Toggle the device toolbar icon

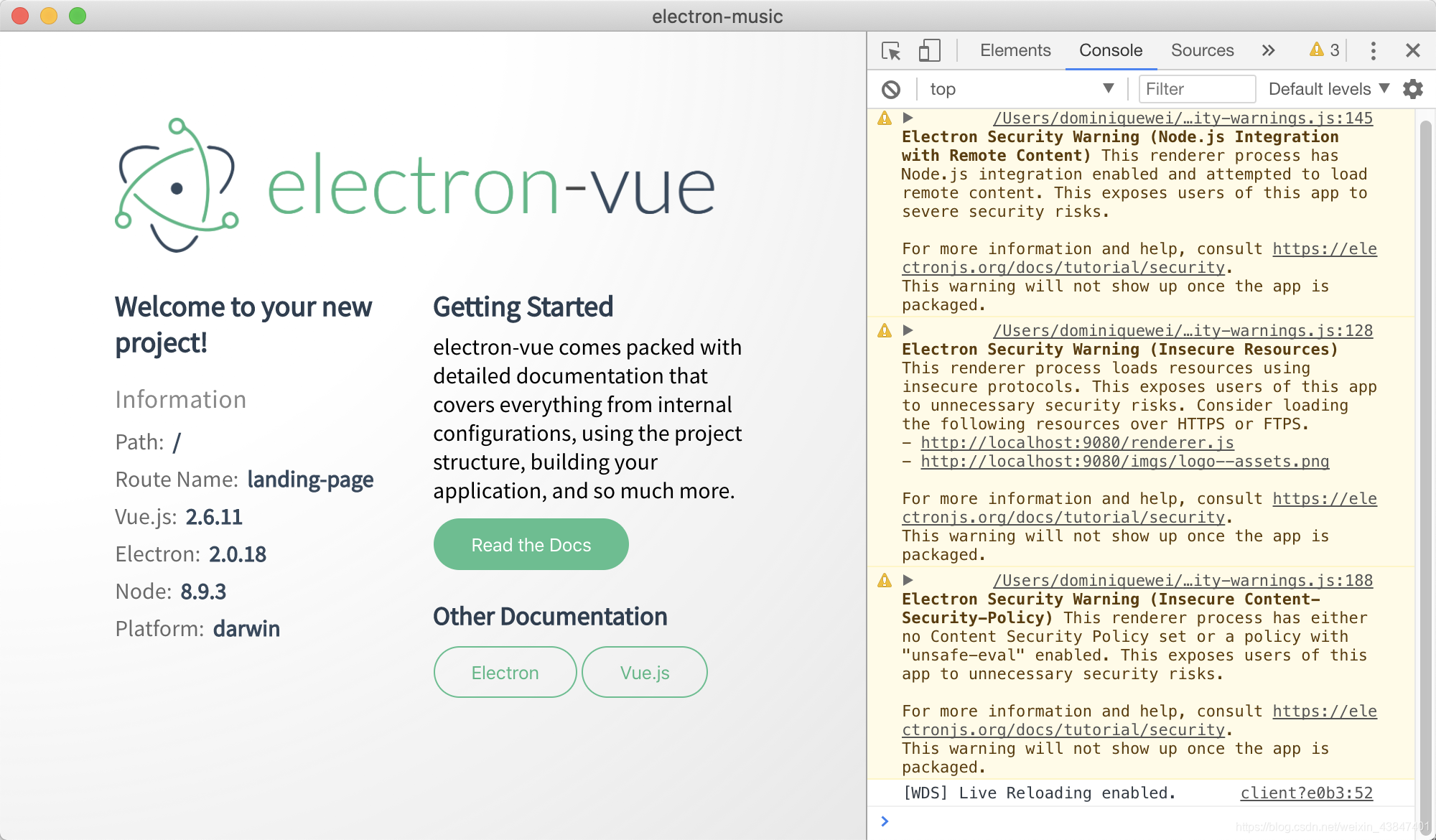tap(929, 50)
